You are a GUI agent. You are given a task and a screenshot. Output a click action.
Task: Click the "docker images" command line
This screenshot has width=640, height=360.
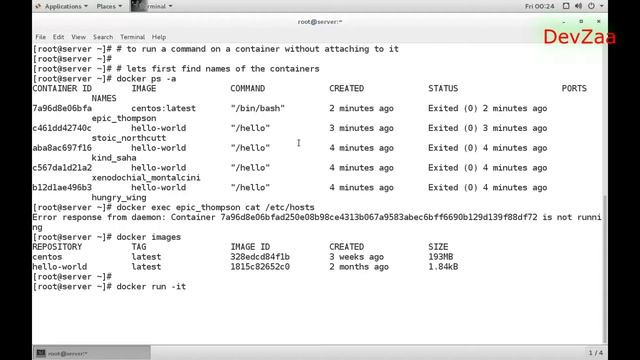pos(149,237)
